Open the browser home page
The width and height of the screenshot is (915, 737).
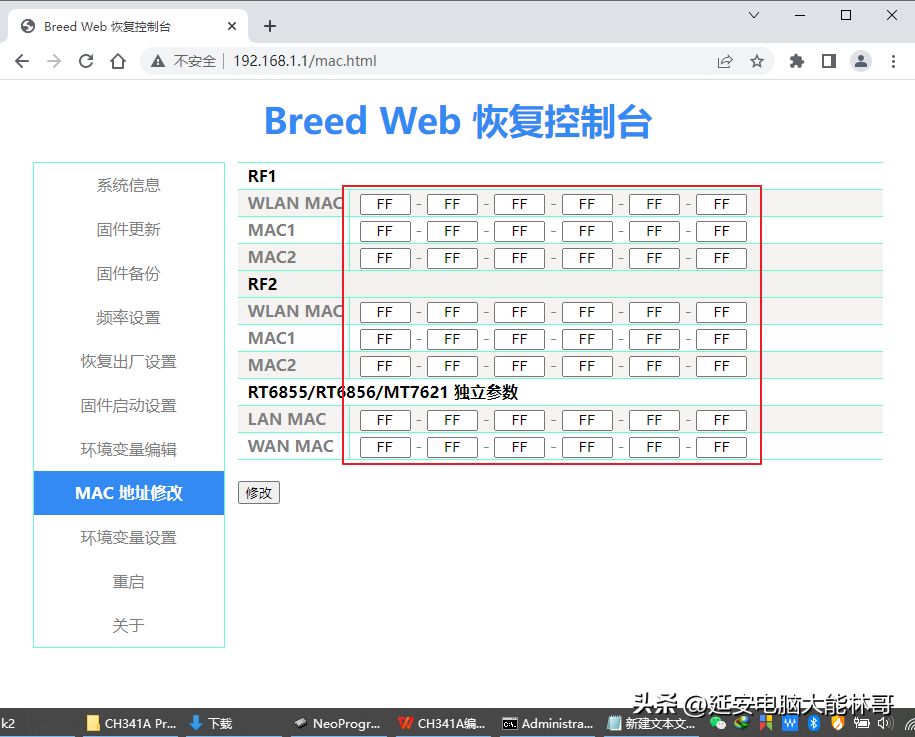118,61
